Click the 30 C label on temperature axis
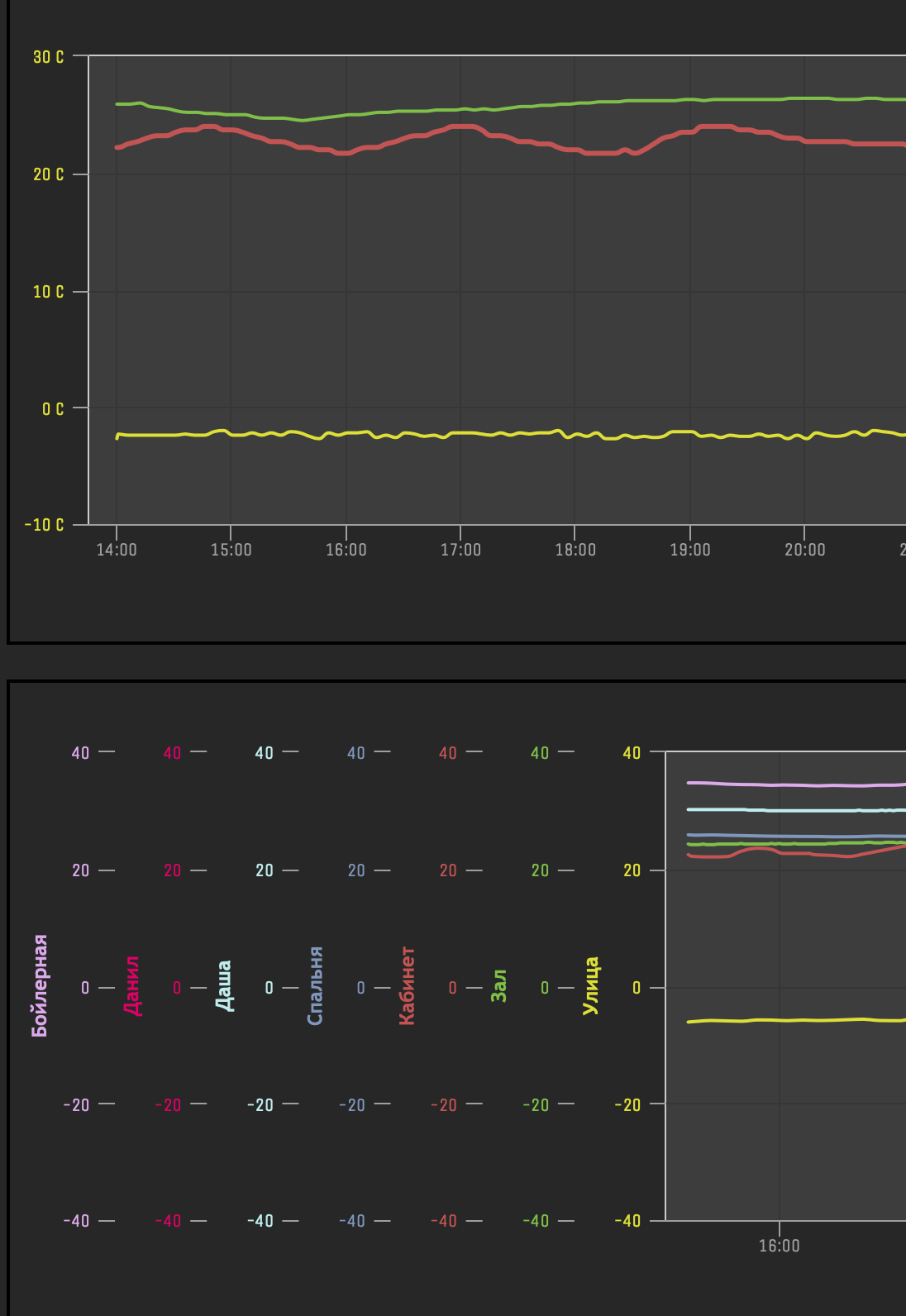906x1316 pixels. click(x=48, y=57)
